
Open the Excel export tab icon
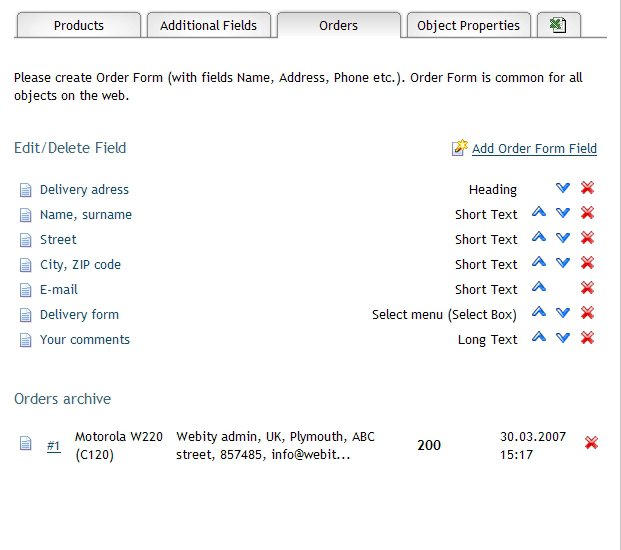[x=558, y=25]
